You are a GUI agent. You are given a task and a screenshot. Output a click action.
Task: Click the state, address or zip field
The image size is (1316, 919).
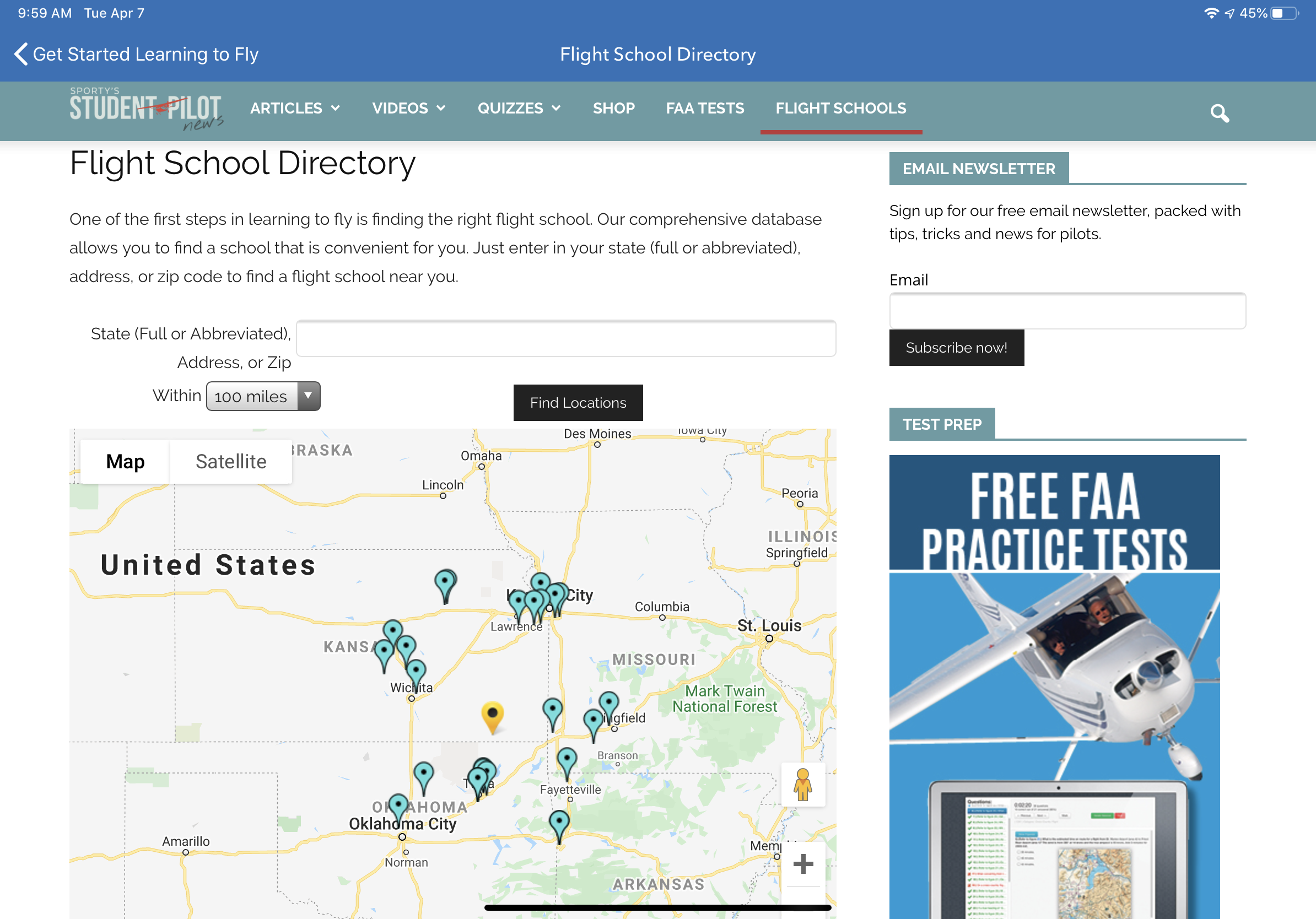coord(566,339)
